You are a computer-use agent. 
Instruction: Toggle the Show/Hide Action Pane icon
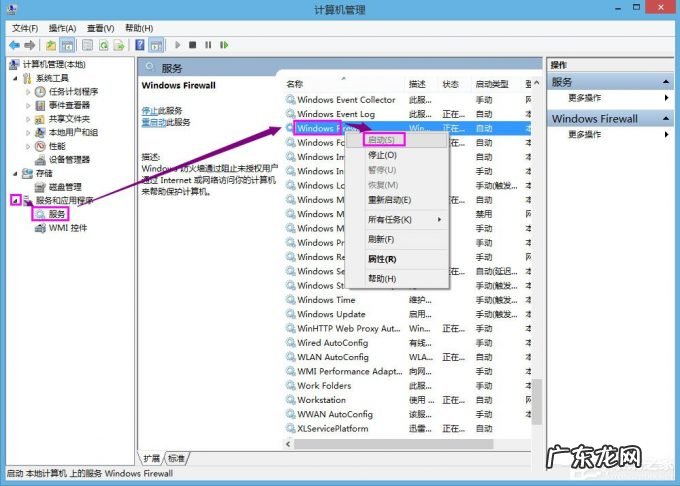click(156, 45)
